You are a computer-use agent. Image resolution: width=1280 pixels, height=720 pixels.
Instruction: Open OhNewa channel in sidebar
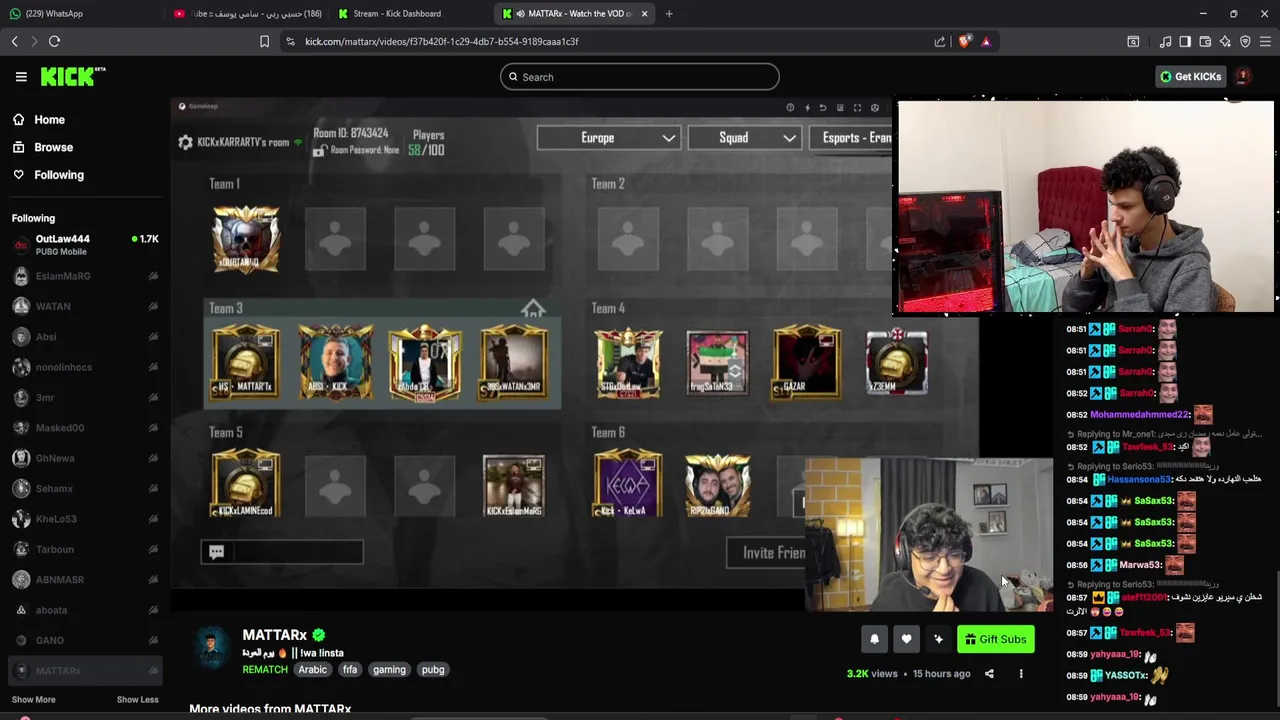tap(84, 458)
